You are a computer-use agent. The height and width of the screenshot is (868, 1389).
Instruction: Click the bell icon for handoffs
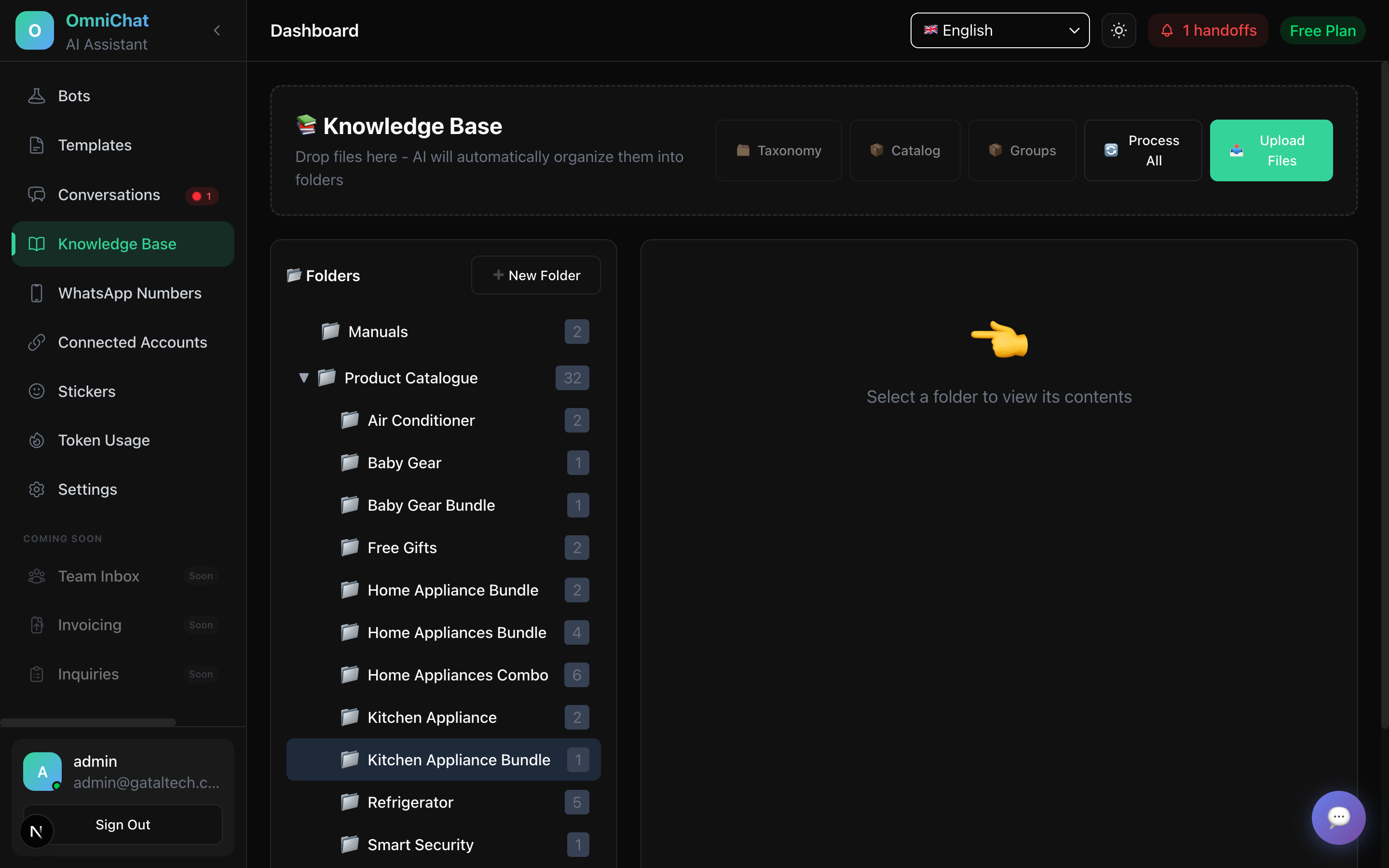coord(1167,30)
